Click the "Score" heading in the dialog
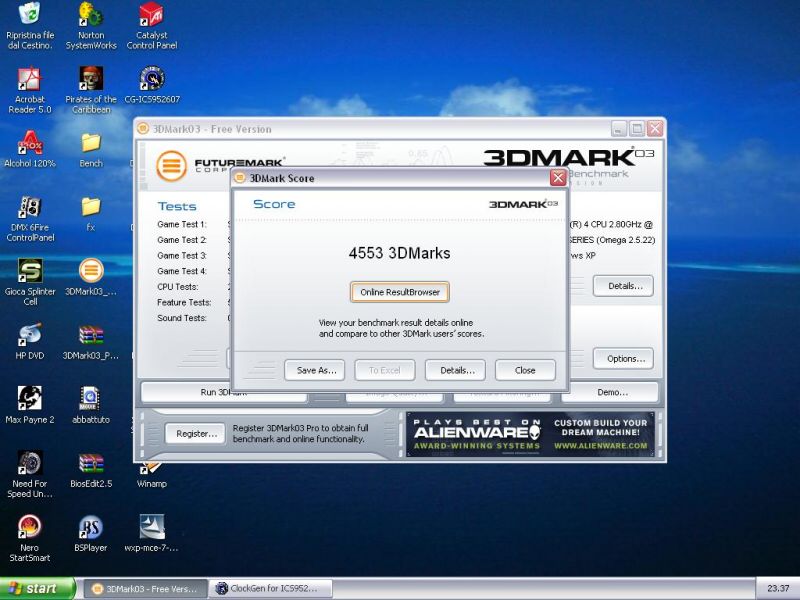Image resolution: width=800 pixels, height=600 pixels. coord(274,204)
